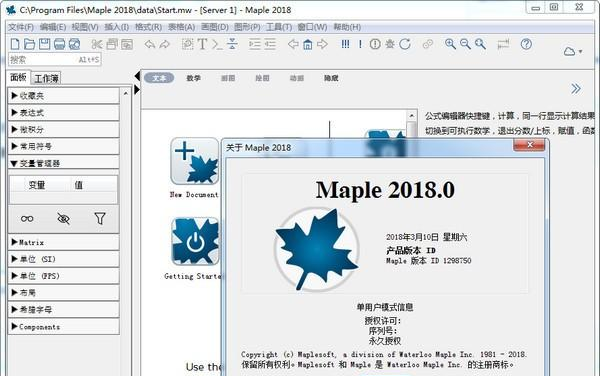
Task: Open the 插入(I) menu
Action: pos(117,27)
